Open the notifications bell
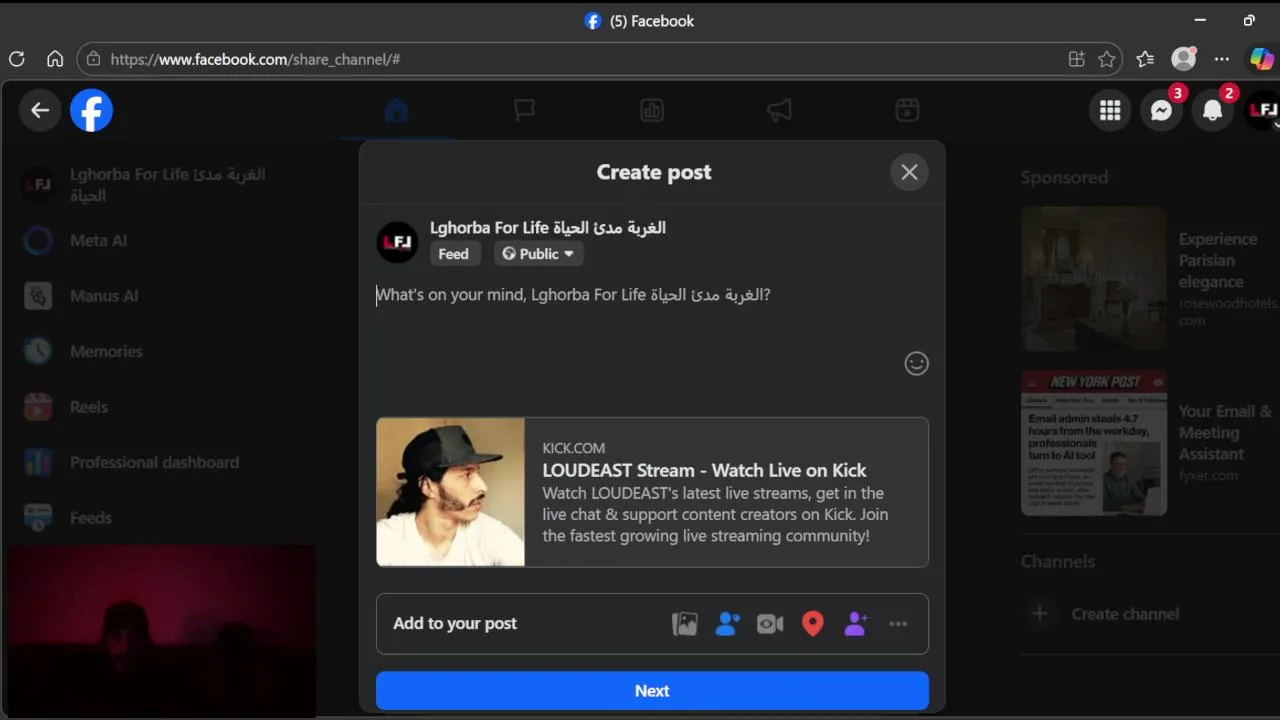Screen dimensions: 1280x720 coord(1212,110)
